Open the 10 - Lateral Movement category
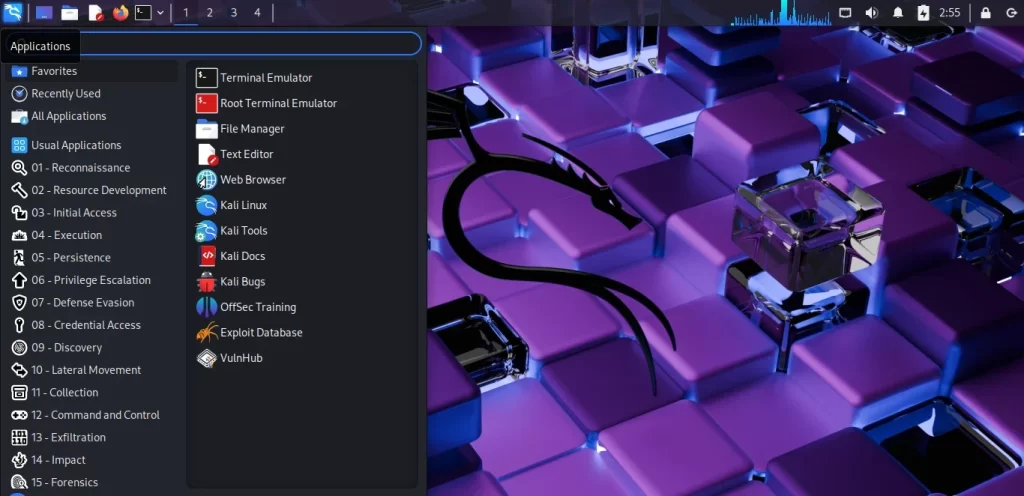 tap(92, 370)
